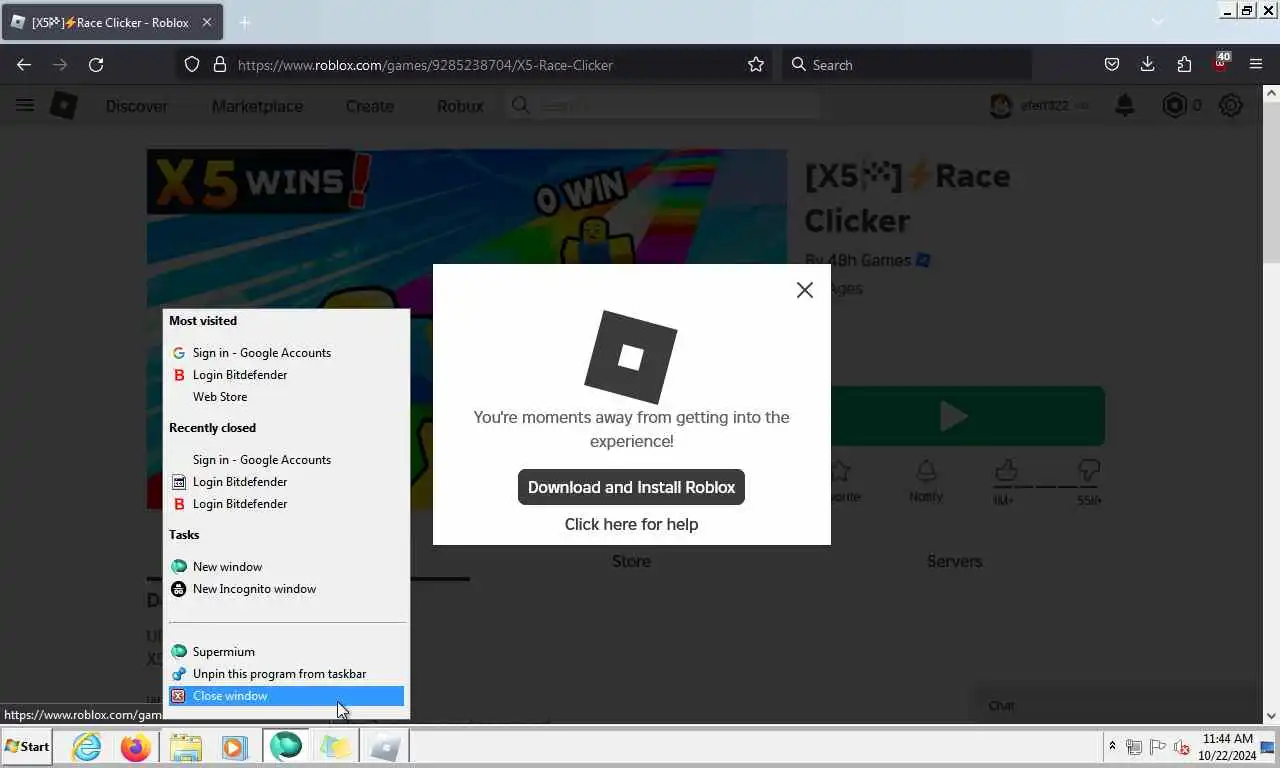This screenshot has width=1280, height=768.
Task: Open the Windows Start button
Action: tap(27, 747)
